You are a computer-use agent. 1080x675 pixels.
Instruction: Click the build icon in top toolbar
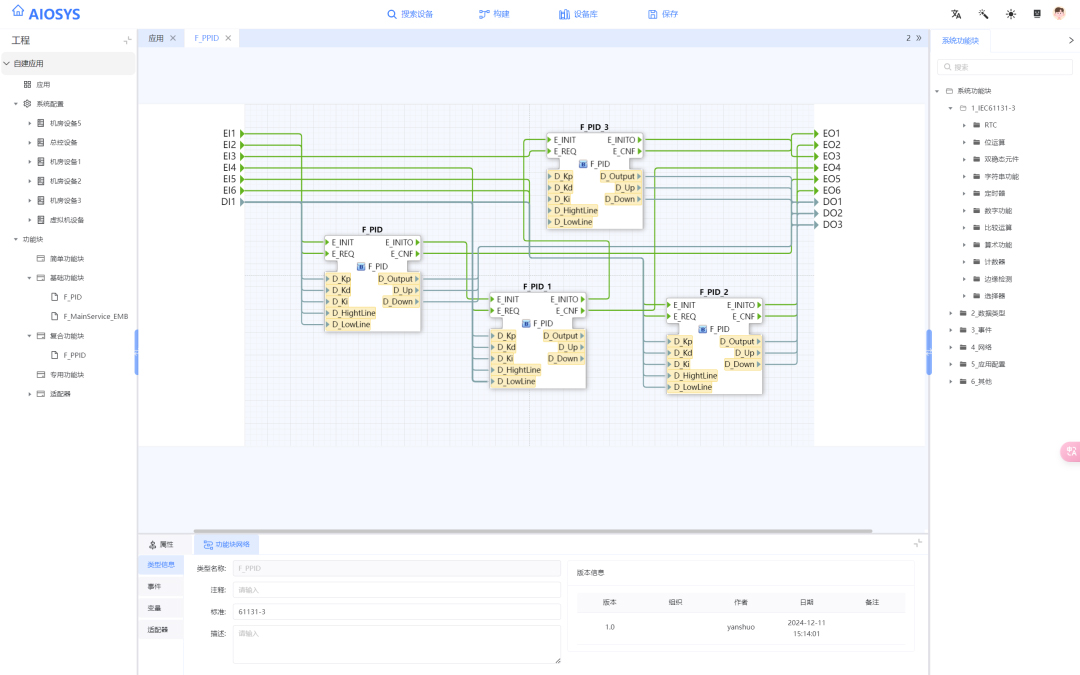pos(484,14)
